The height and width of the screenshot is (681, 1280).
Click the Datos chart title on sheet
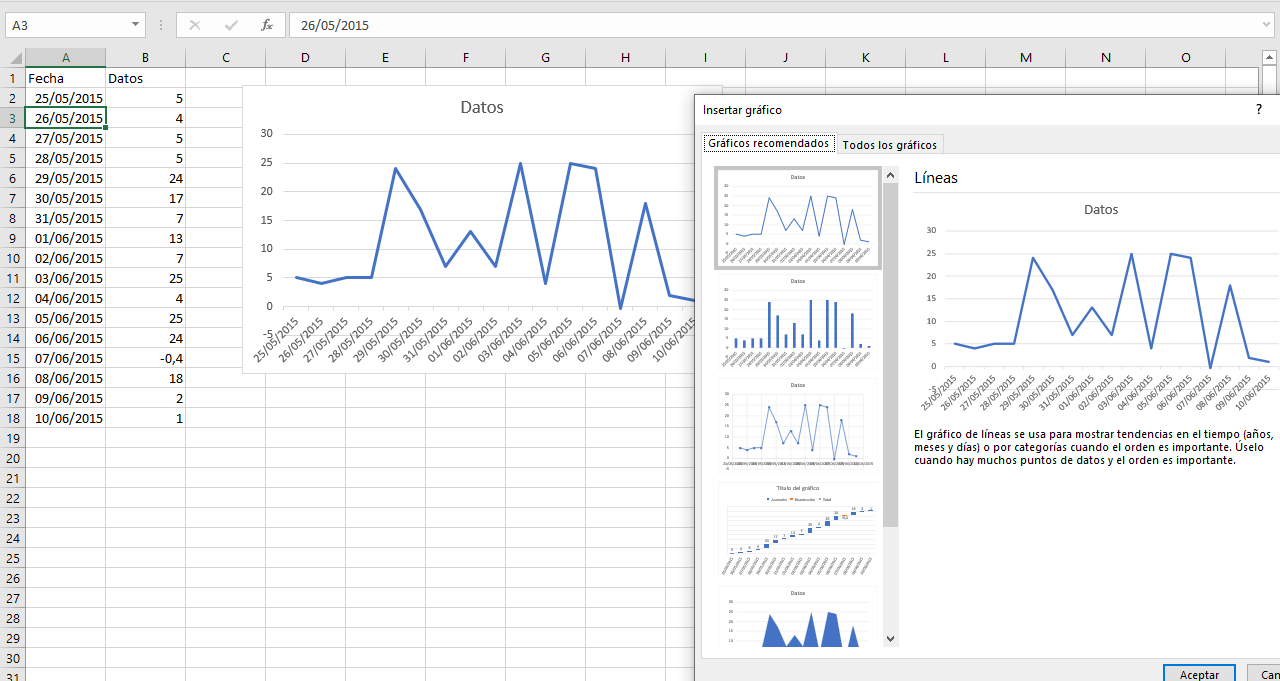click(482, 107)
